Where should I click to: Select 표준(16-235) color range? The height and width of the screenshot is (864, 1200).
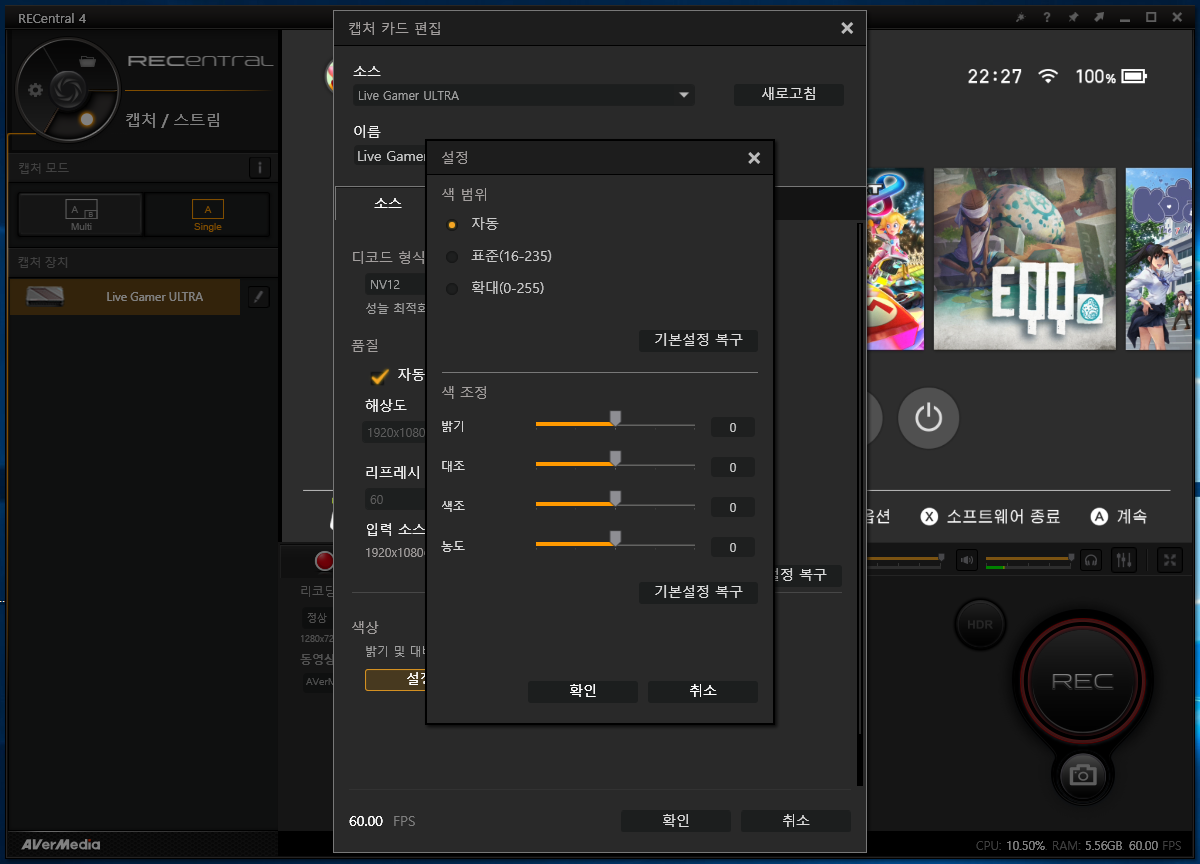tap(499, 256)
